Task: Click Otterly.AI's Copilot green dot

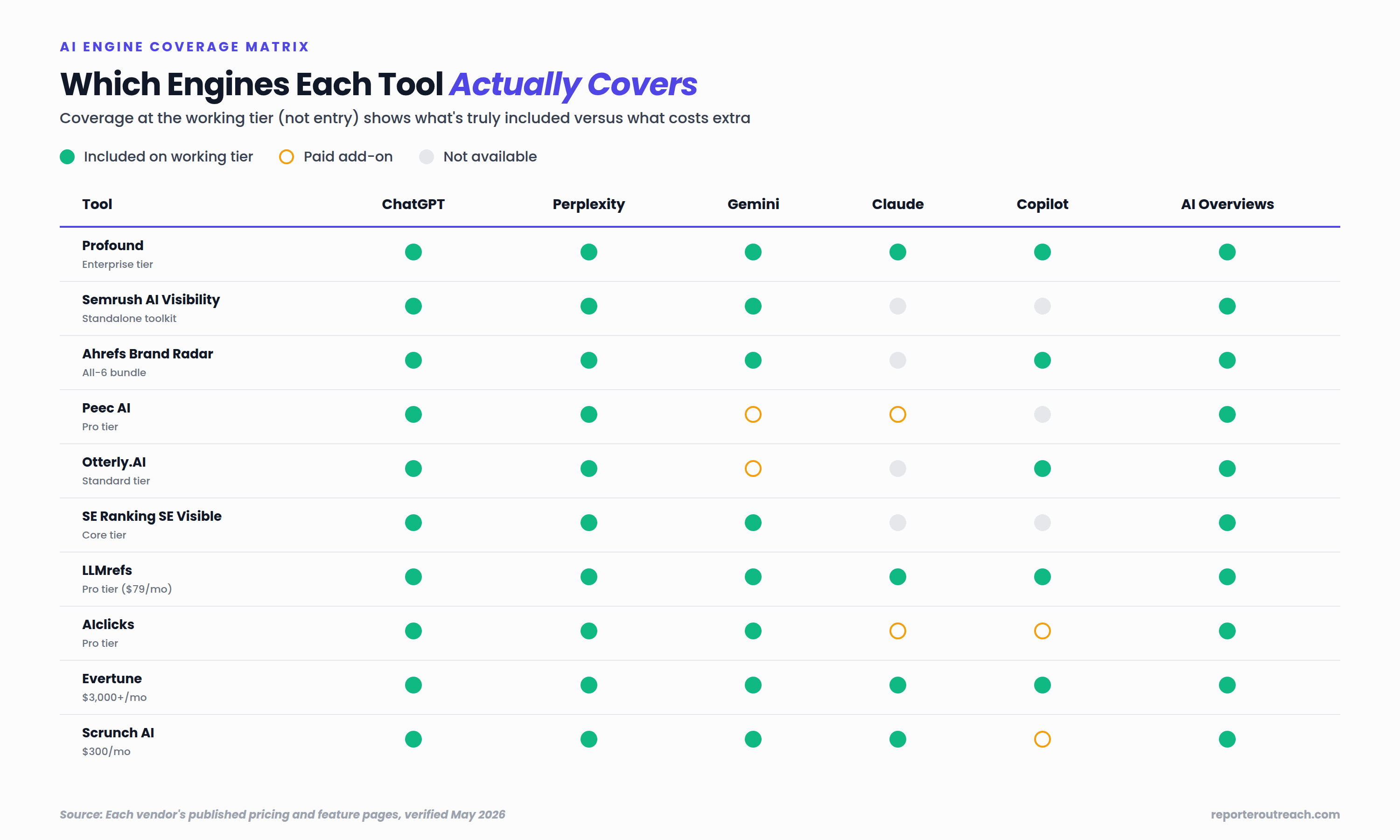Action: click(1043, 469)
